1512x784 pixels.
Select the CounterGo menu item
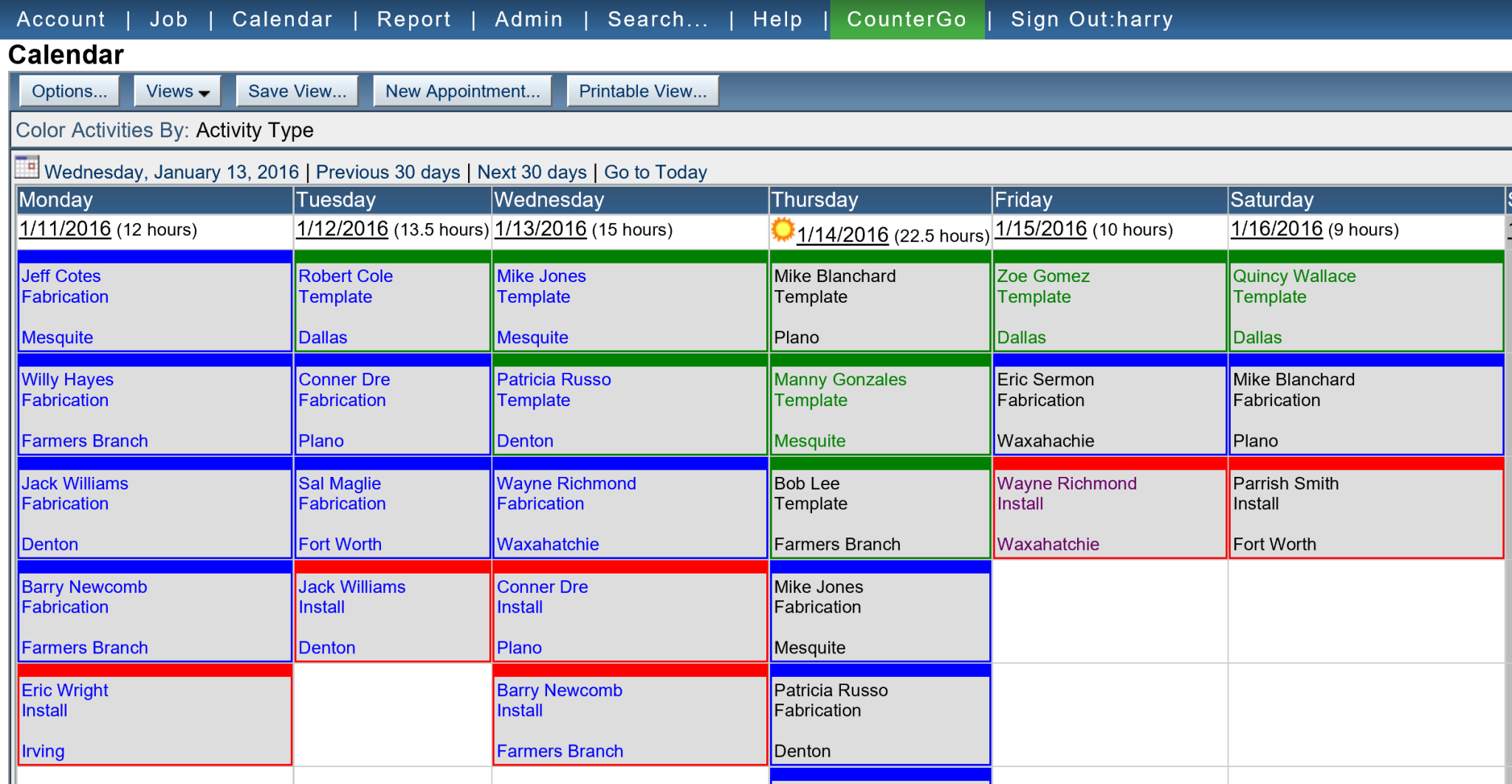pos(907,19)
